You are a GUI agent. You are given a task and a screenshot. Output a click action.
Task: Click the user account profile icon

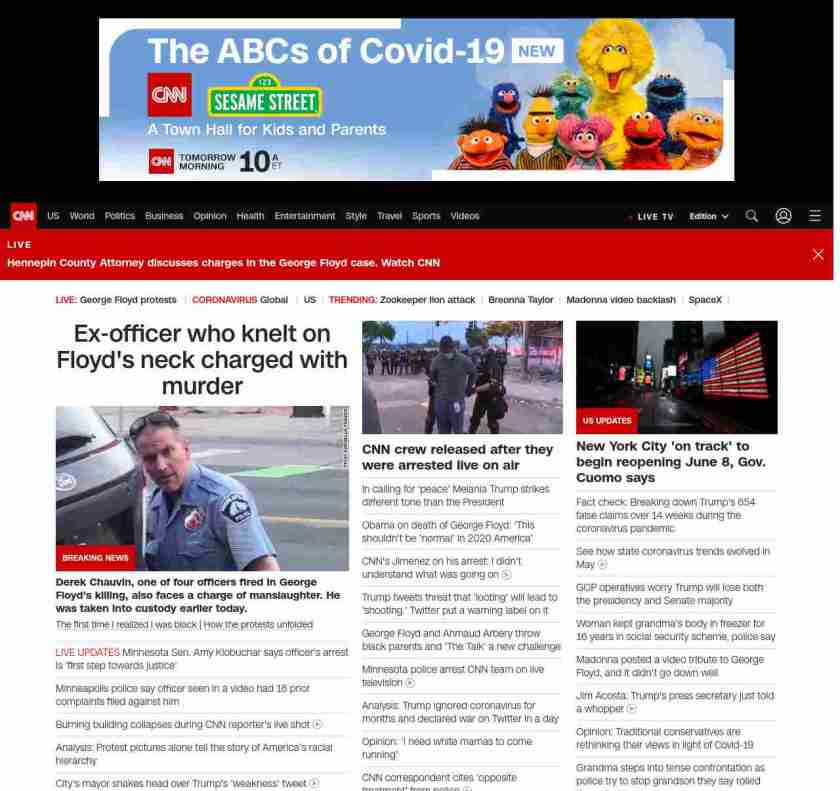coord(783,216)
